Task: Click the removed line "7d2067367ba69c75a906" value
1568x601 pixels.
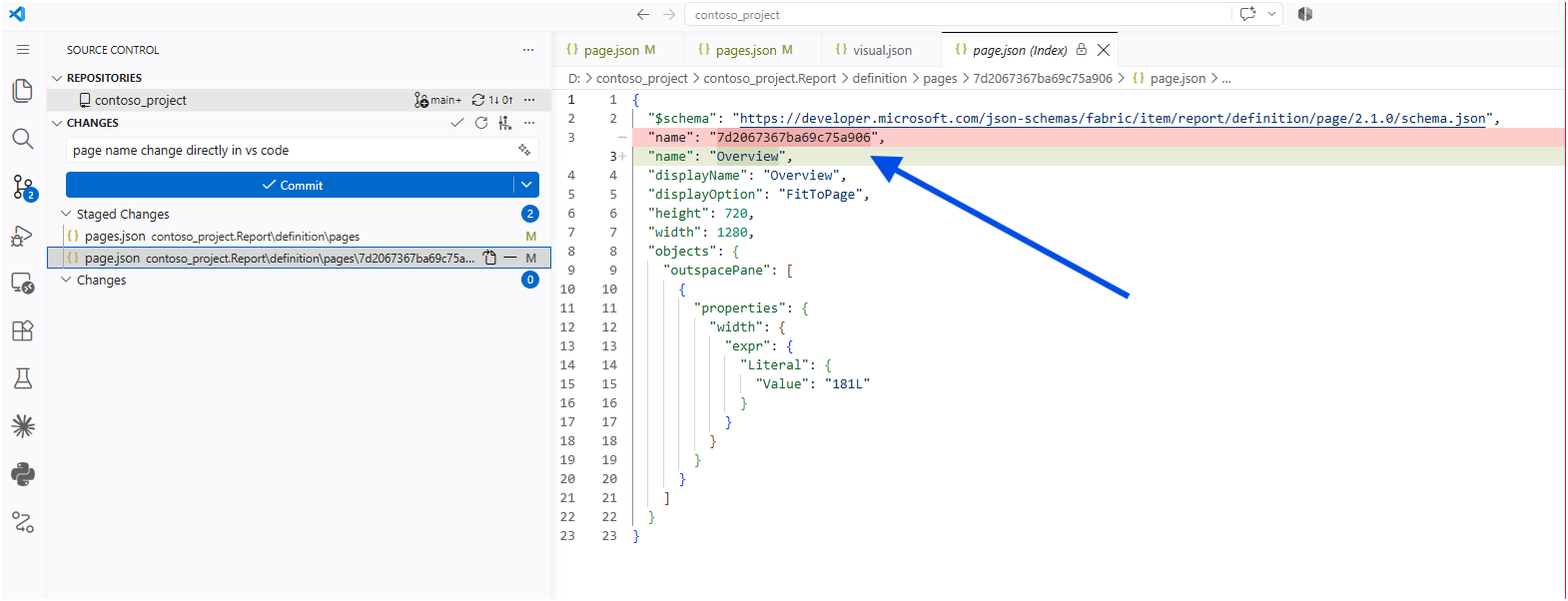Action: (793, 137)
